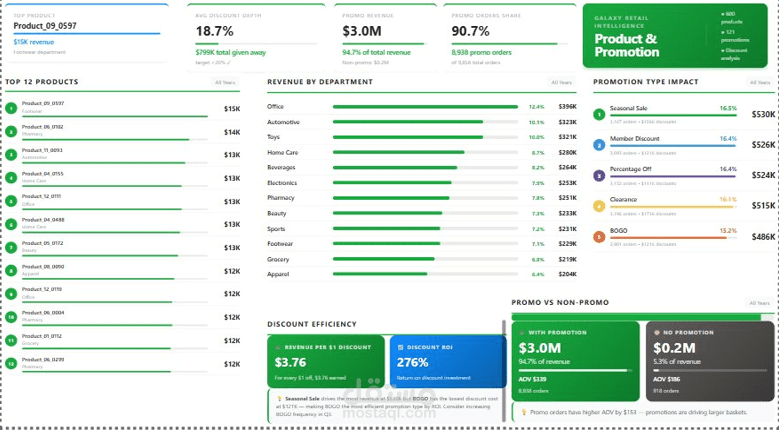Click the Clearance 16.1% percentage
779x430 pixels.
click(728, 200)
